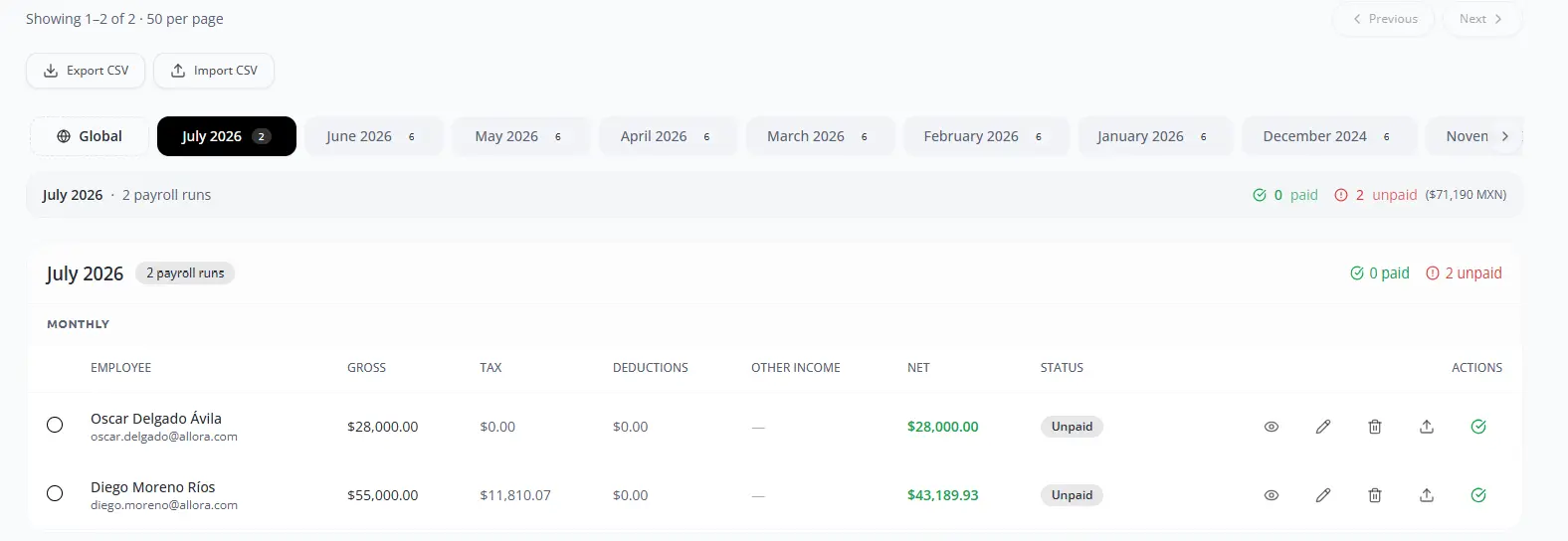Delete Diego Moreno Ríos payroll trash icon

[x=1375, y=495]
